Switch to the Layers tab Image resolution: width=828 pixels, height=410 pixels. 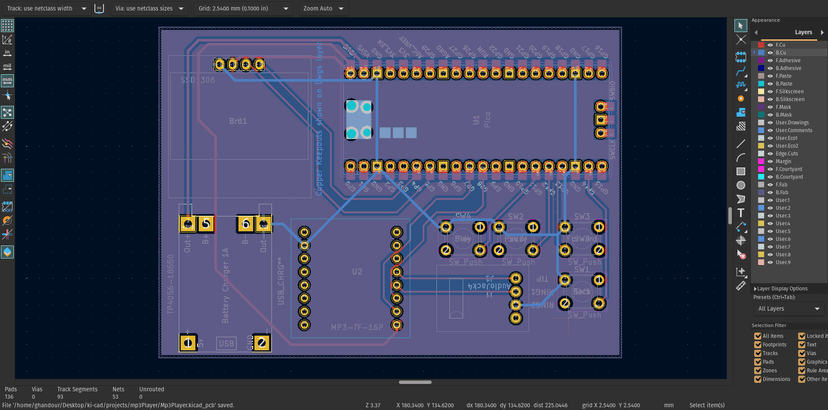[803, 32]
